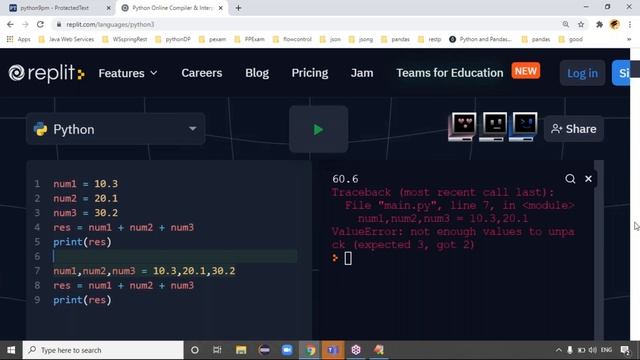Viewport: 640px width, 360px height.
Task: Open zoom magnifier in address bar
Action: tap(566, 24)
